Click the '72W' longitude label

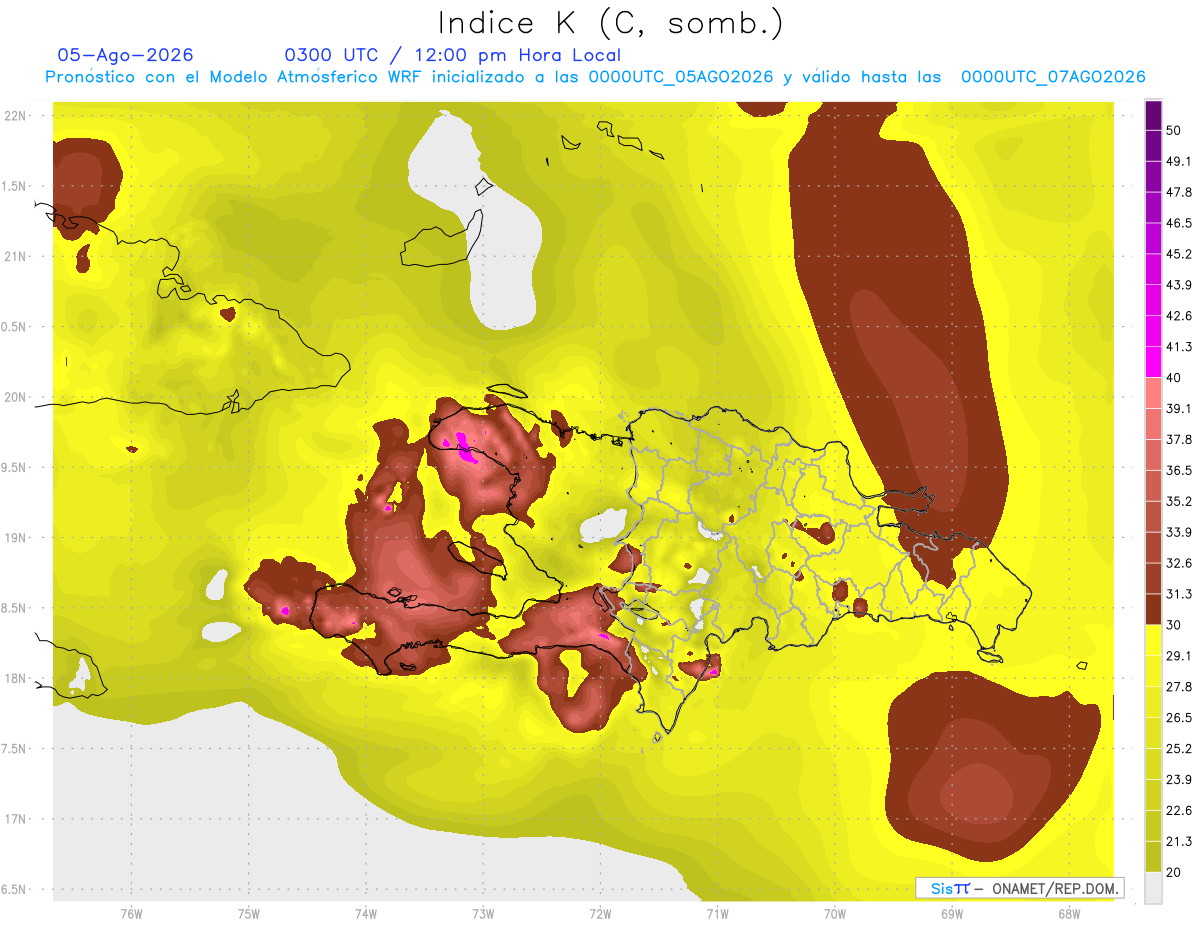coord(600,914)
